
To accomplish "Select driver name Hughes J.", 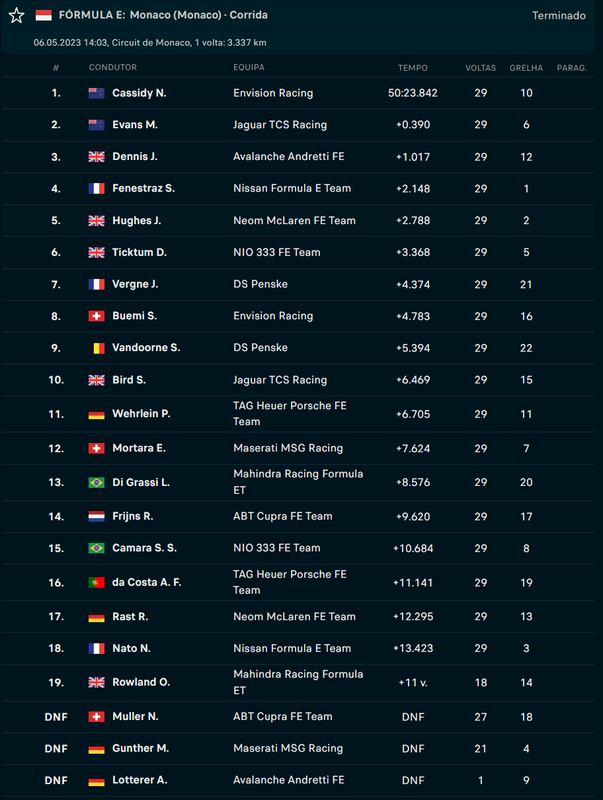I will coord(136,220).
